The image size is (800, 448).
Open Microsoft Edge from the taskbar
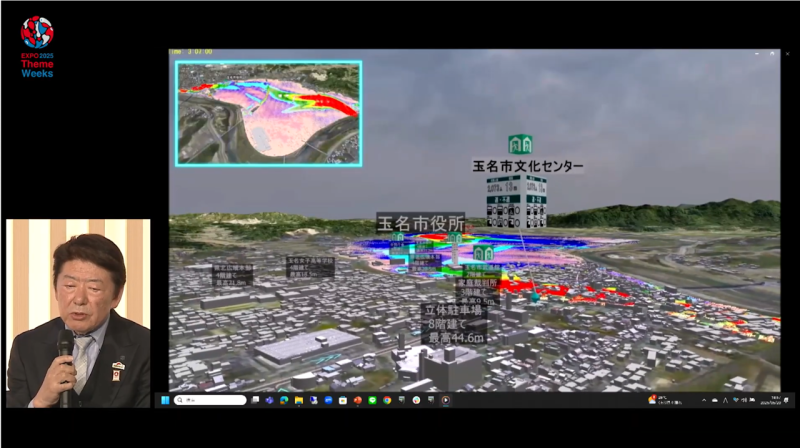284,400
